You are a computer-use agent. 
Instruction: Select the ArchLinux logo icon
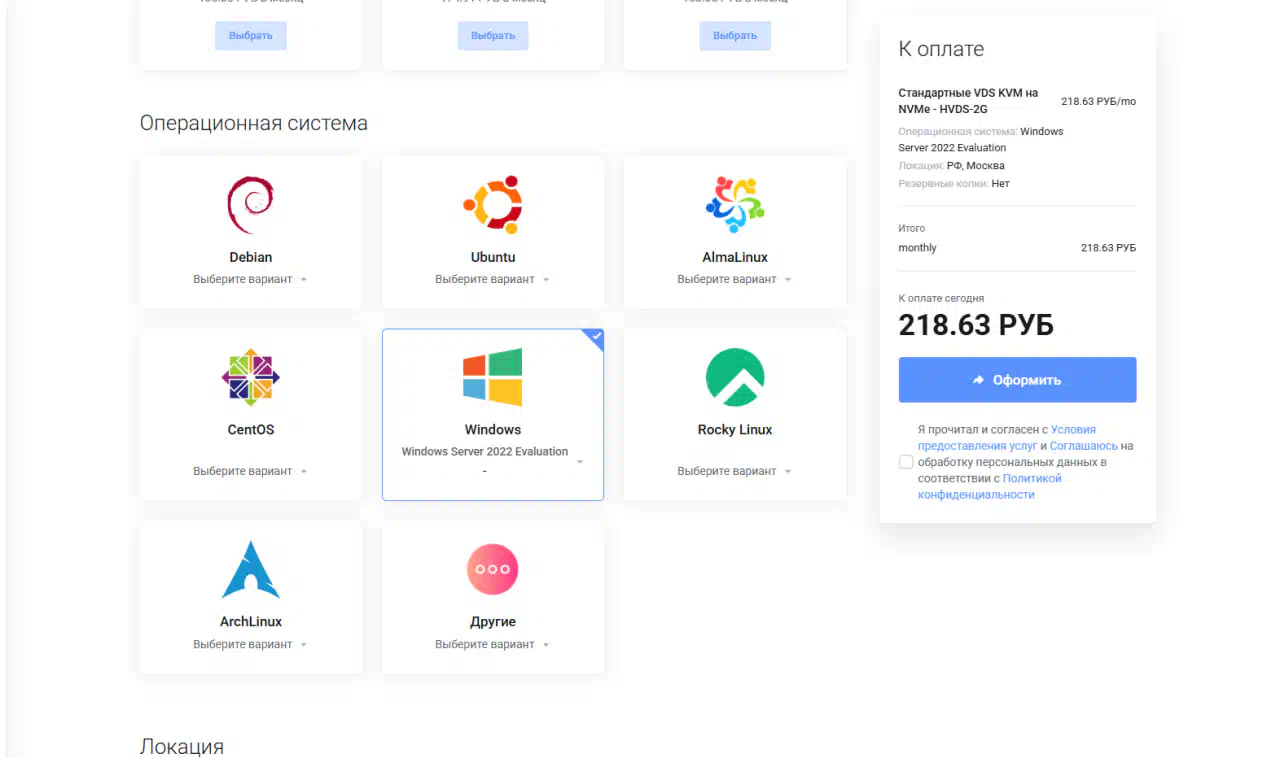250,569
